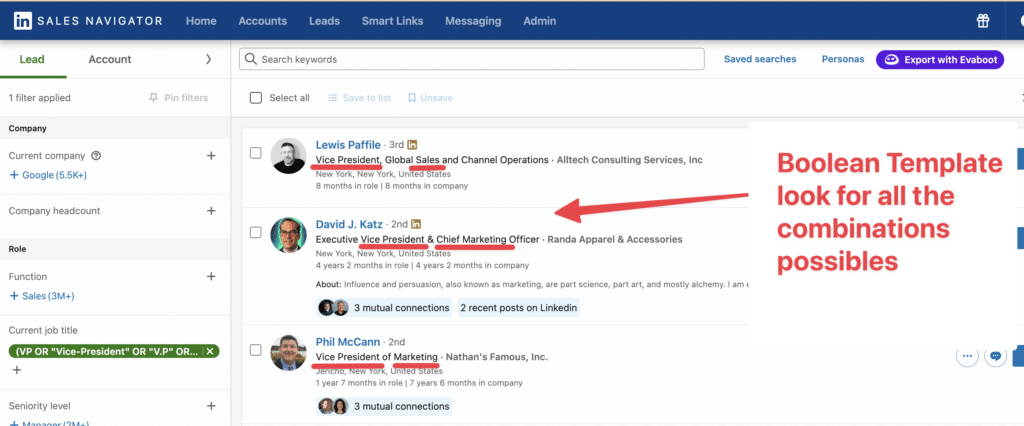The height and width of the screenshot is (426, 1024).
Task: Click Save to list
Action: pos(359,98)
